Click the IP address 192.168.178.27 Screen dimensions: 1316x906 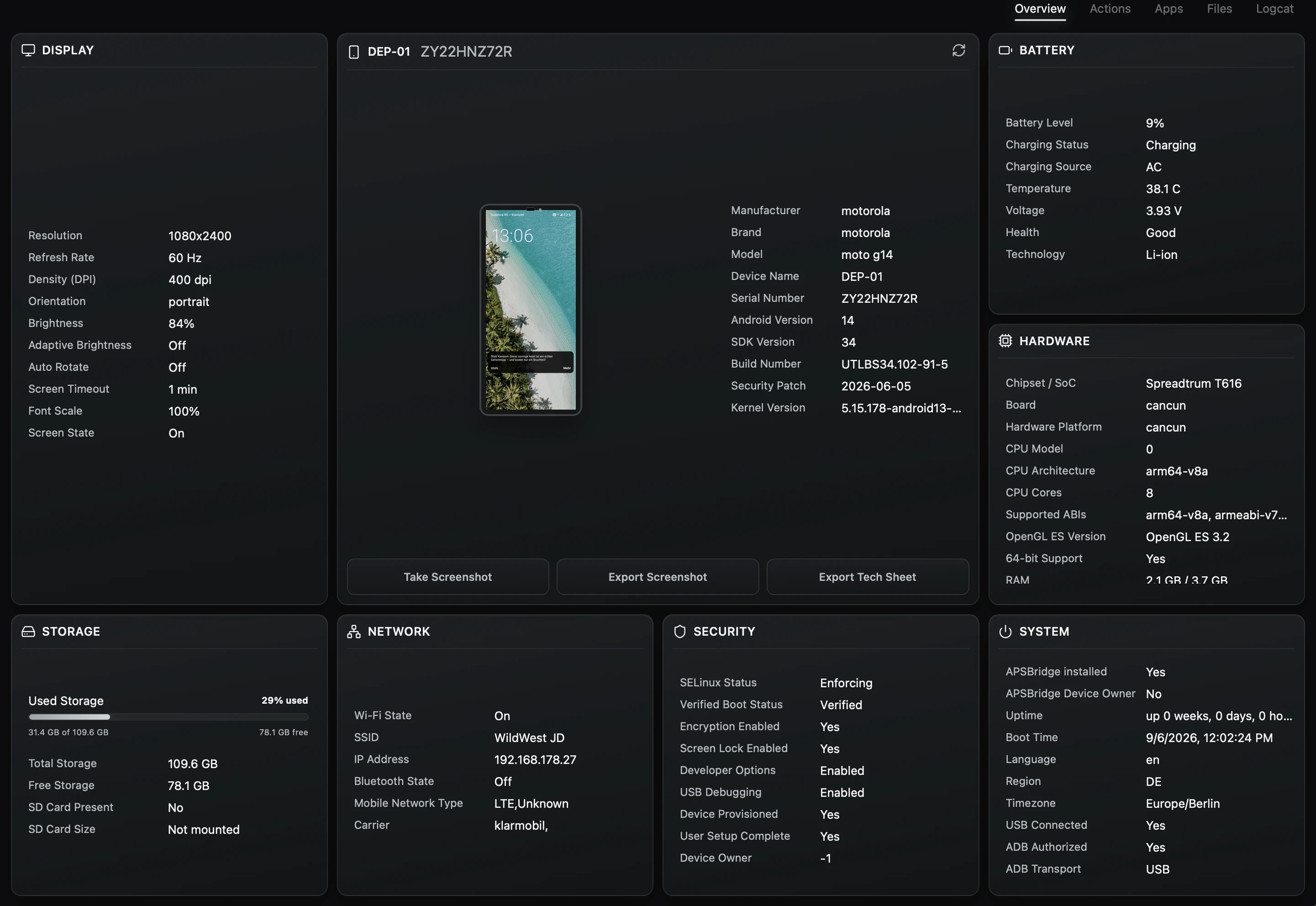tap(535, 760)
